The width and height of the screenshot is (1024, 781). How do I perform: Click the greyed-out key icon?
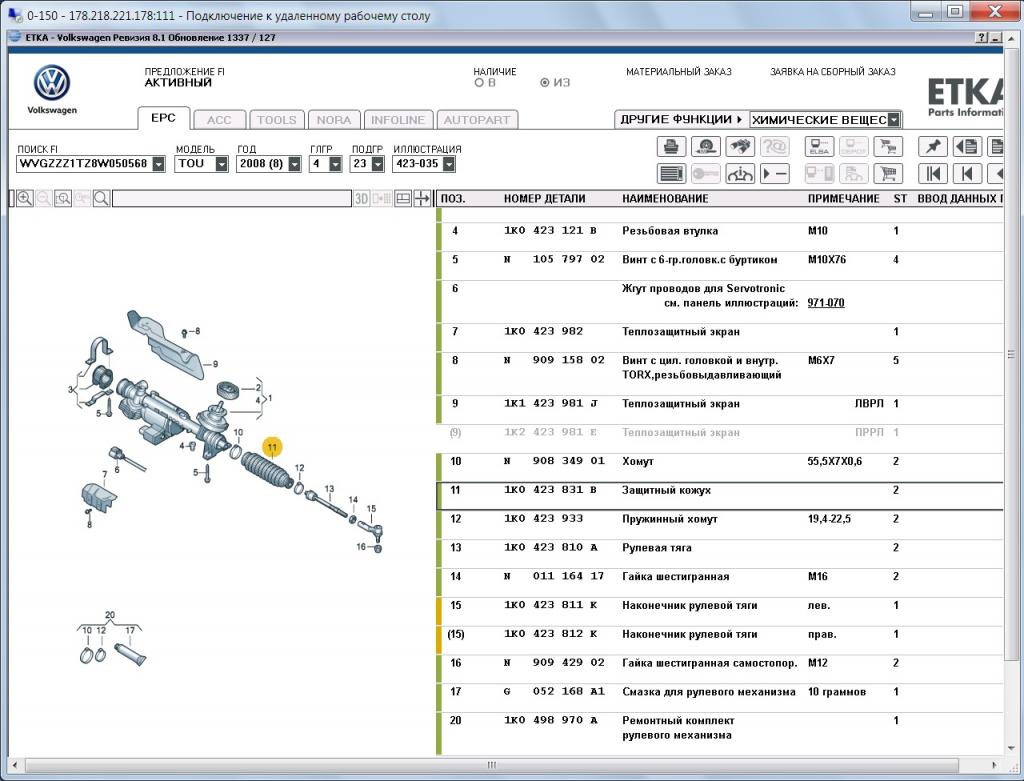pyautogui.click(x=705, y=174)
